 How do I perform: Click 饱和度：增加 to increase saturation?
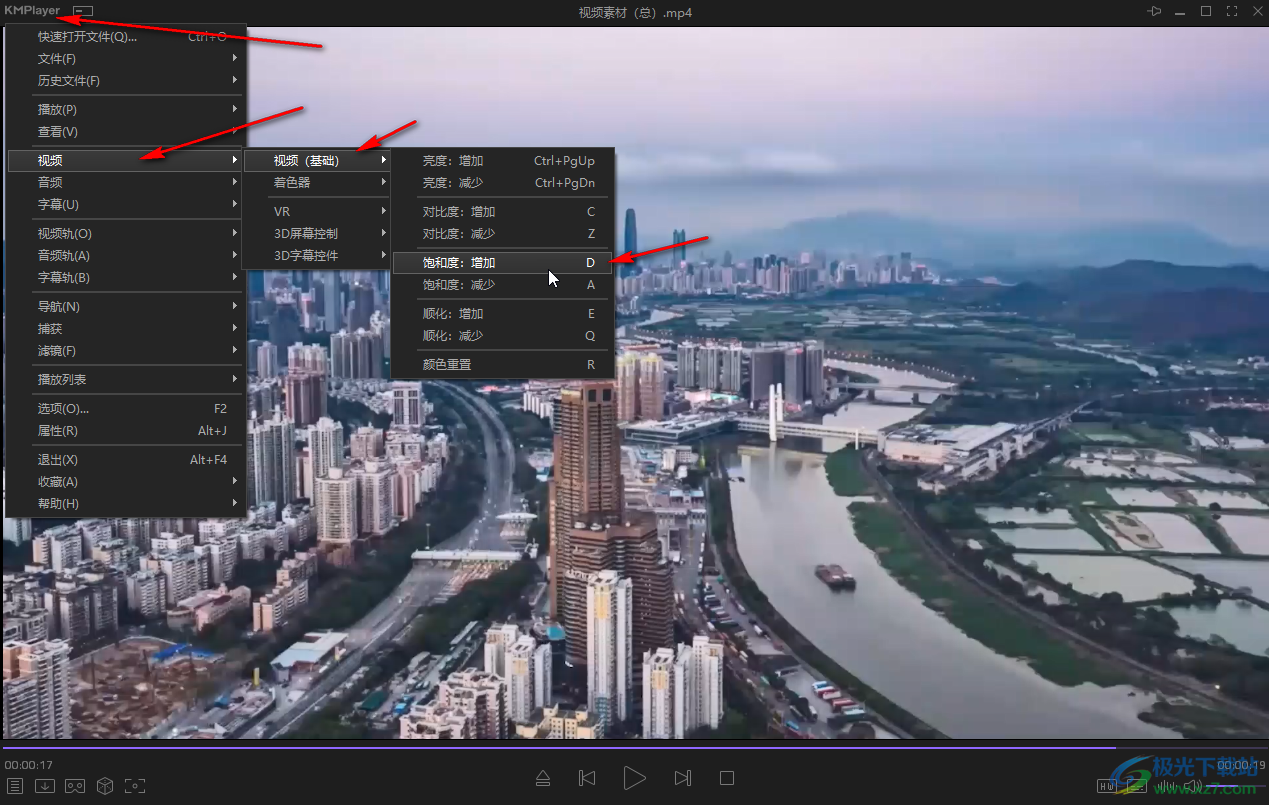(503, 262)
